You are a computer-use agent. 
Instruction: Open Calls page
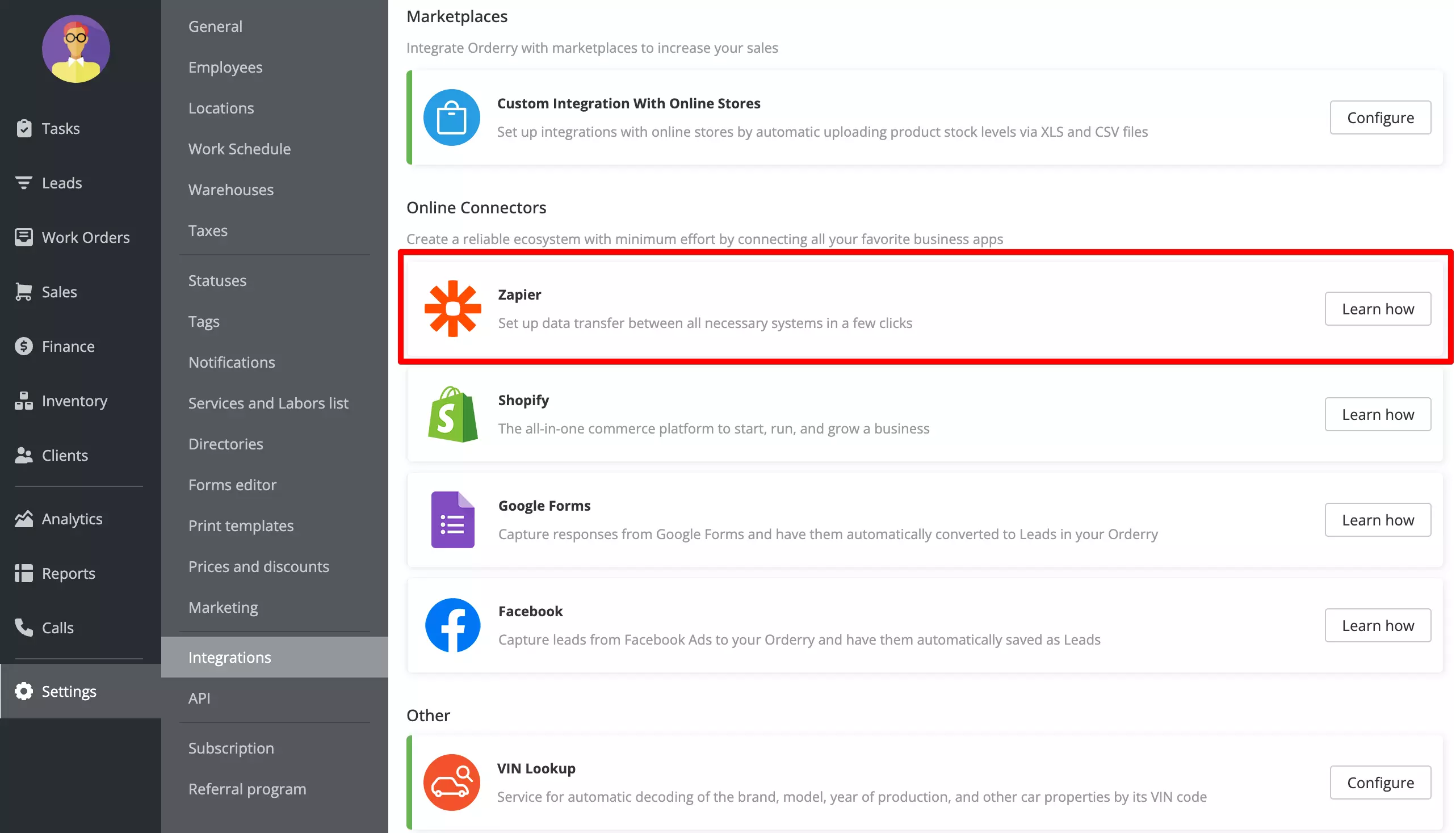click(80, 627)
